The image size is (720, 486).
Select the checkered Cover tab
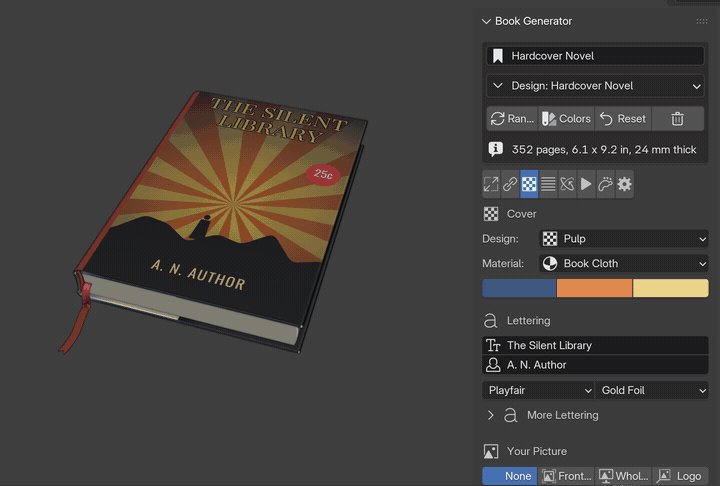click(529, 184)
